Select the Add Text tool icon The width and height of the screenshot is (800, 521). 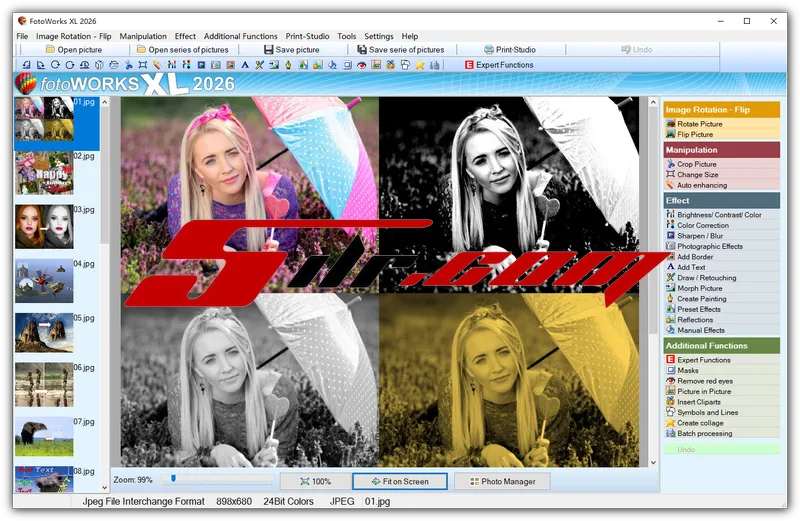click(x=671, y=267)
